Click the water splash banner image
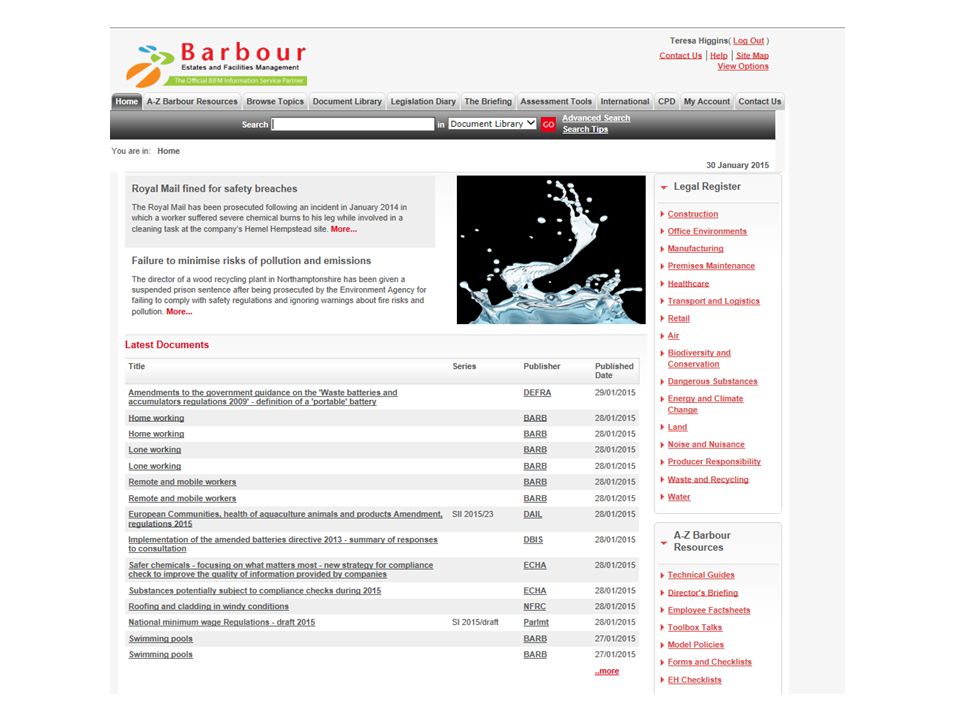Image resolution: width=960 pixels, height=720 pixels. tap(551, 250)
